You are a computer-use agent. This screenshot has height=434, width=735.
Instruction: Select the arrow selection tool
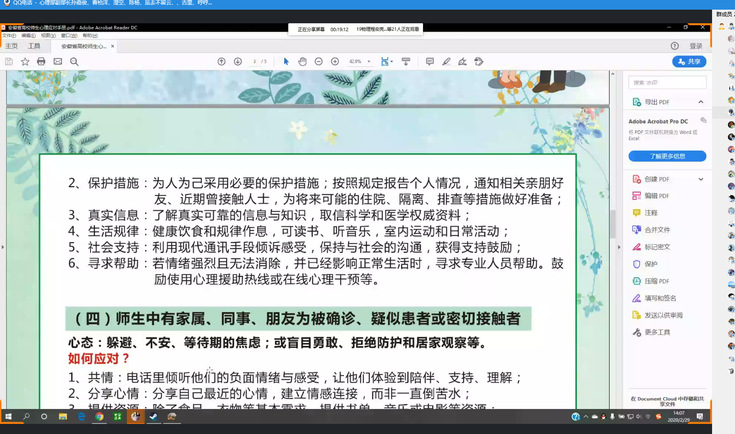(x=286, y=62)
